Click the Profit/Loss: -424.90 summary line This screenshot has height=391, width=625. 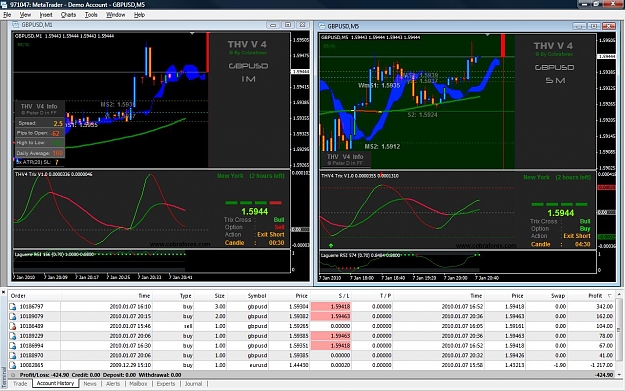100,375
